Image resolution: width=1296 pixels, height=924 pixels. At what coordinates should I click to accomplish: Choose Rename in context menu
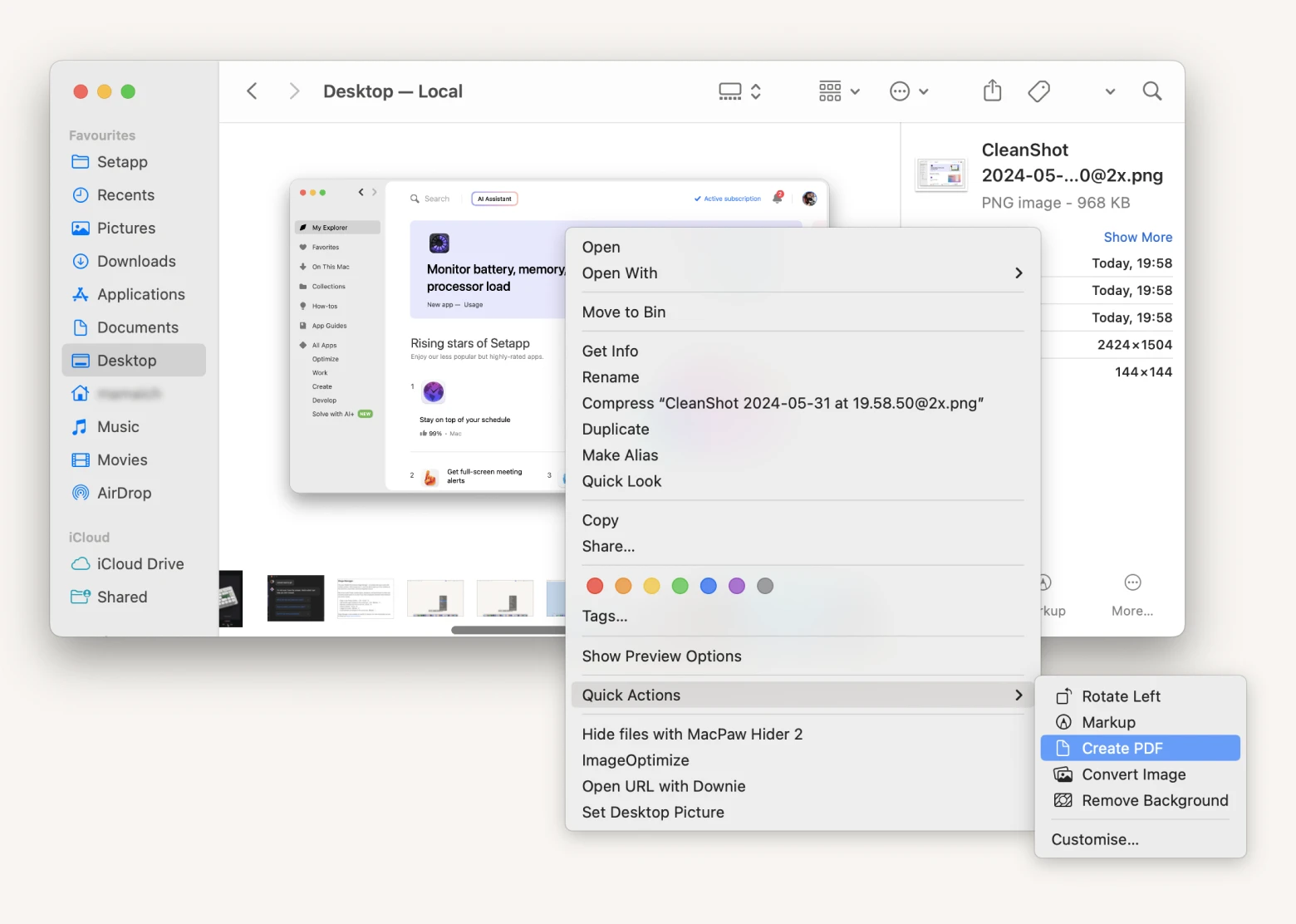pos(803,377)
